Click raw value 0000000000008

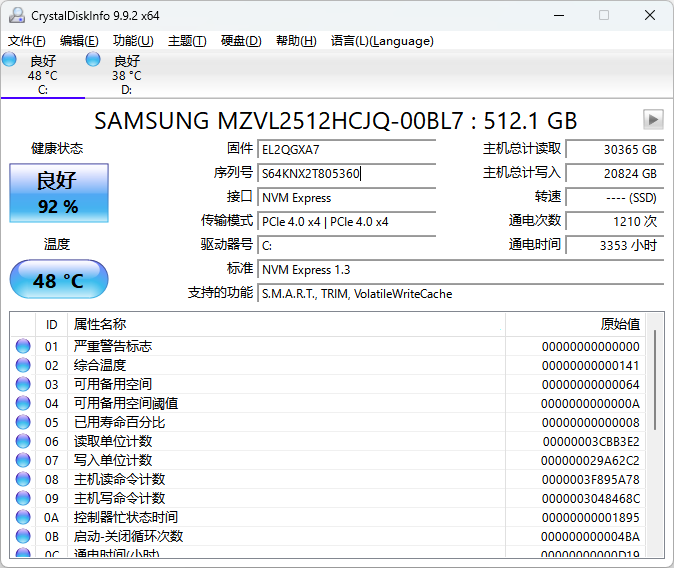click(591, 423)
